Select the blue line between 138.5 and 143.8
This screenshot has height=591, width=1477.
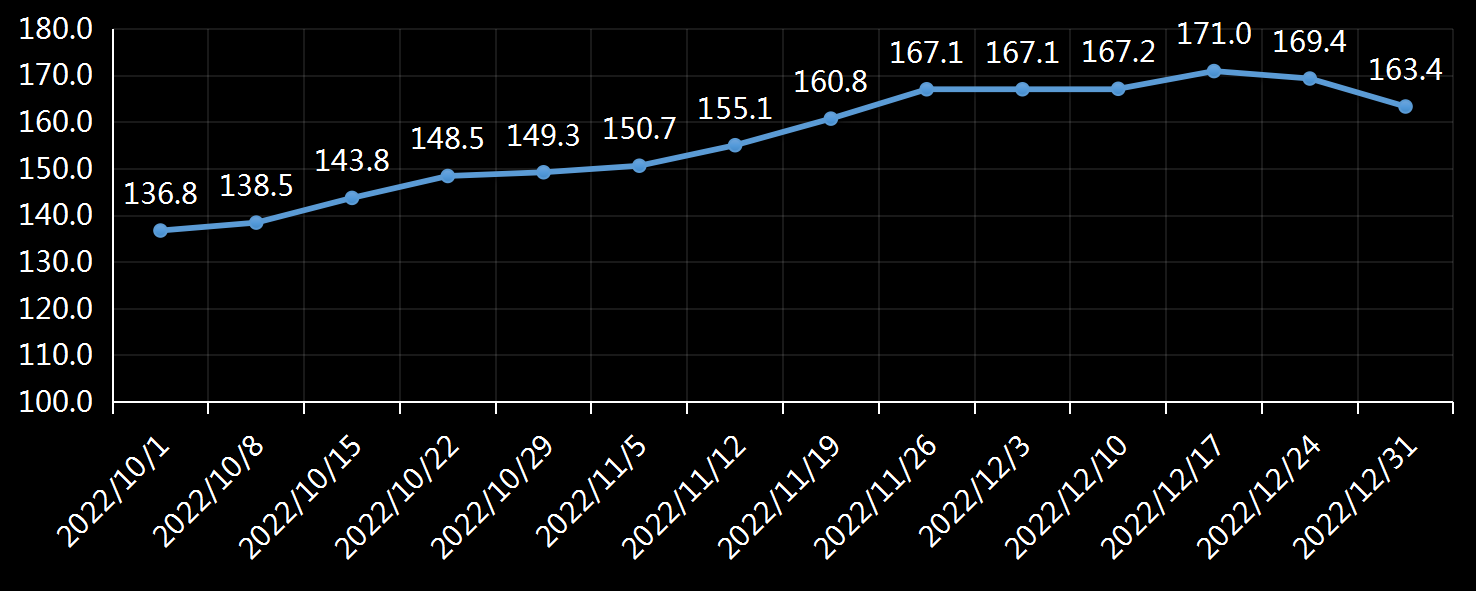coord(304,210)
